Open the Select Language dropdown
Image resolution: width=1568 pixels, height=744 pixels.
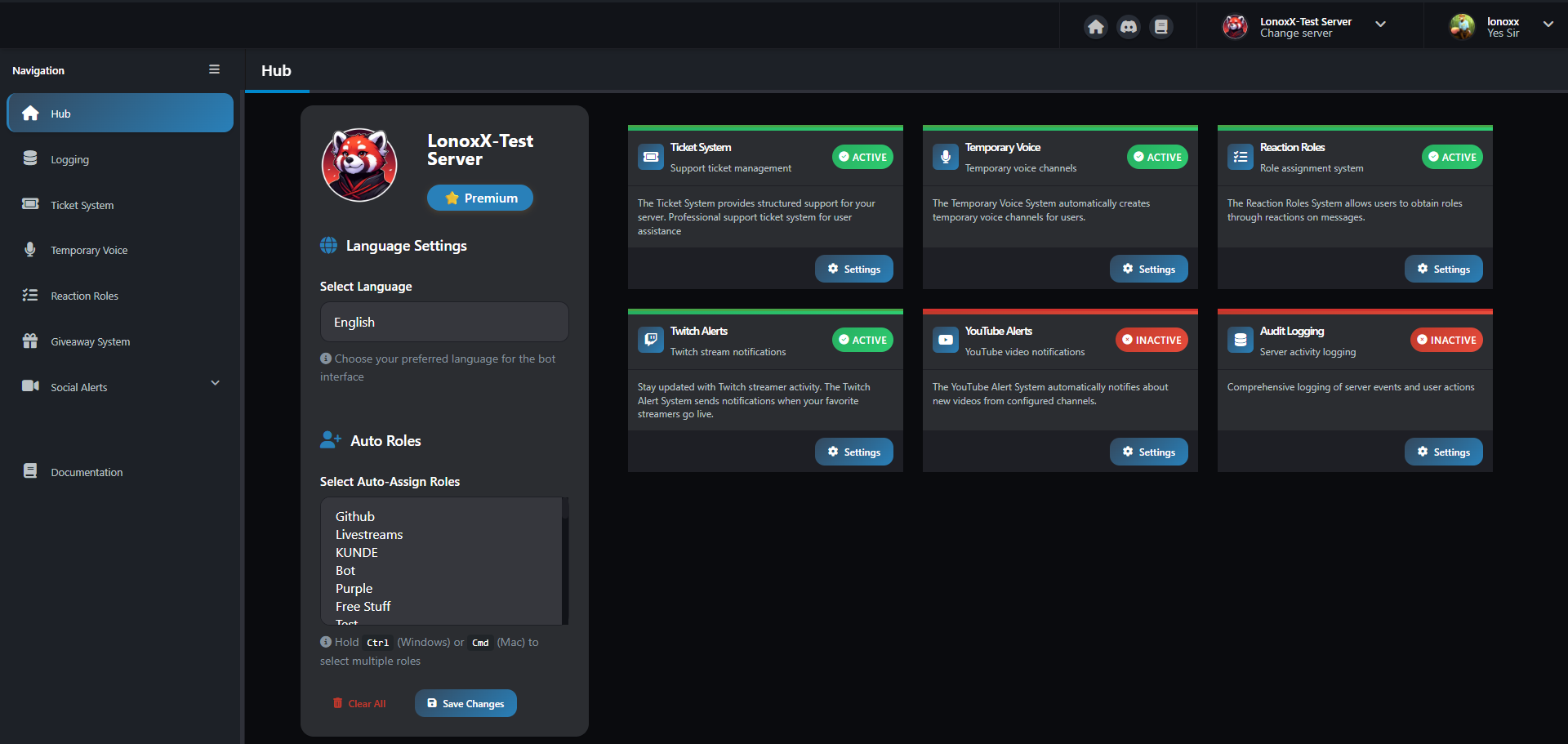(x=444, y=323)
